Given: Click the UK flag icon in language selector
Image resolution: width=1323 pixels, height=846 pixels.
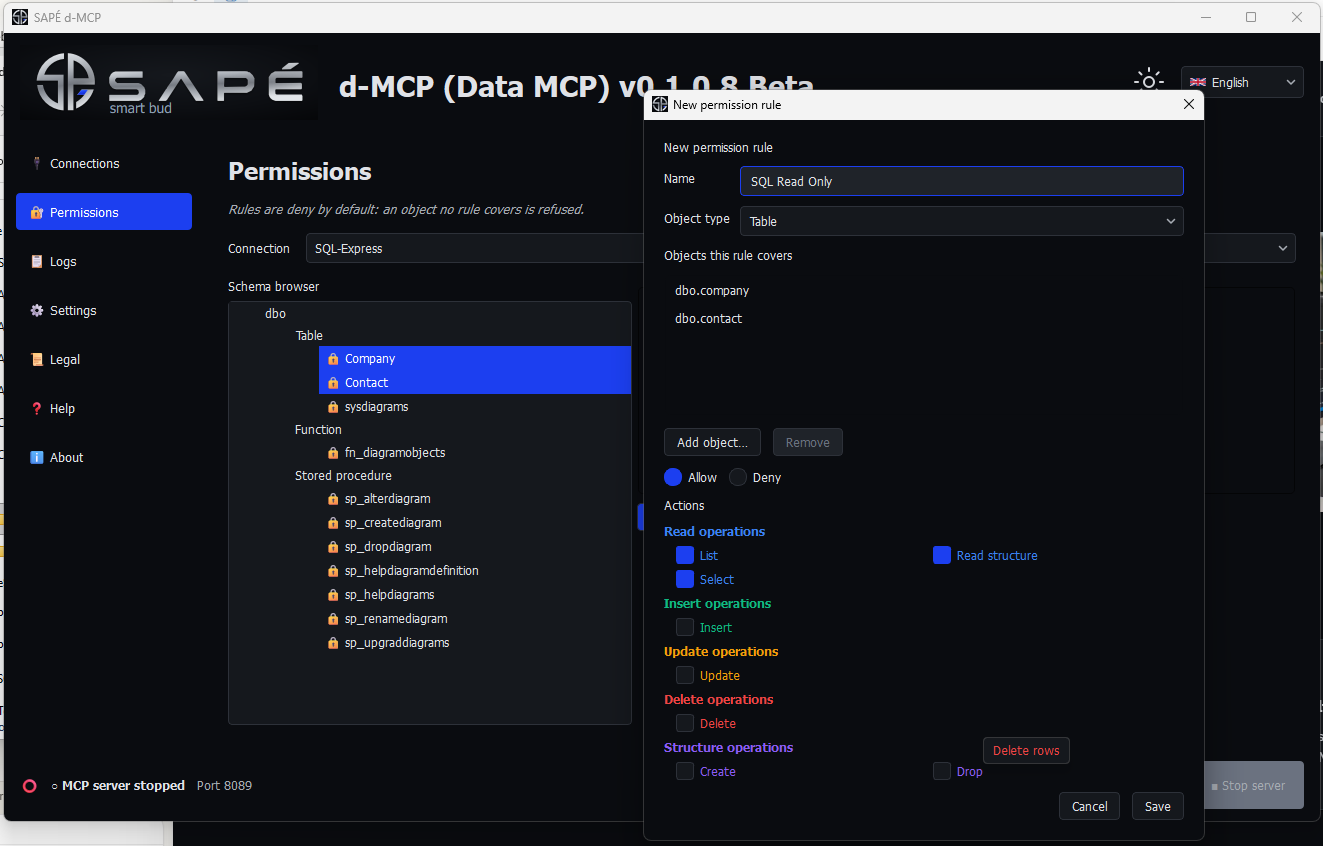Looking at the screenshot, I should coord(1197,83).
